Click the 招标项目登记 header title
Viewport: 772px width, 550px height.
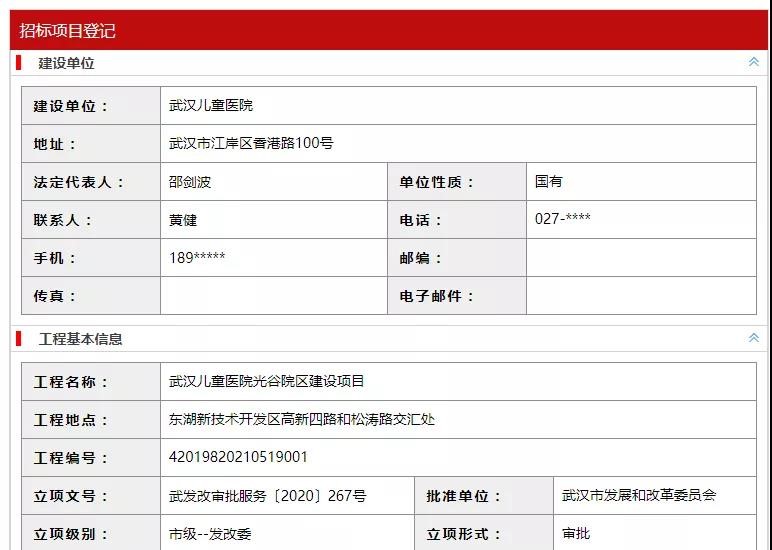point(67,31)
